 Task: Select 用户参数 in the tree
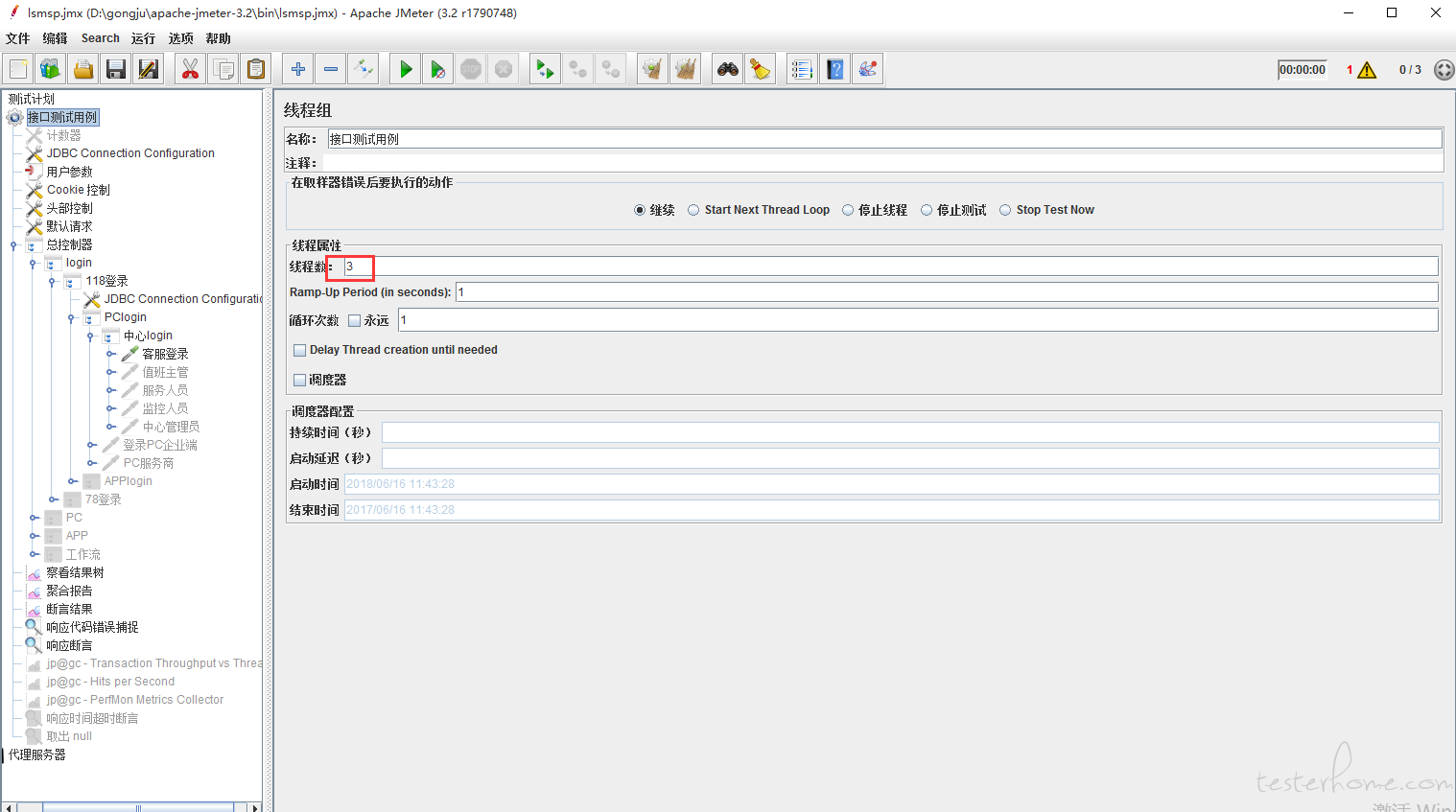click(69, 172)
